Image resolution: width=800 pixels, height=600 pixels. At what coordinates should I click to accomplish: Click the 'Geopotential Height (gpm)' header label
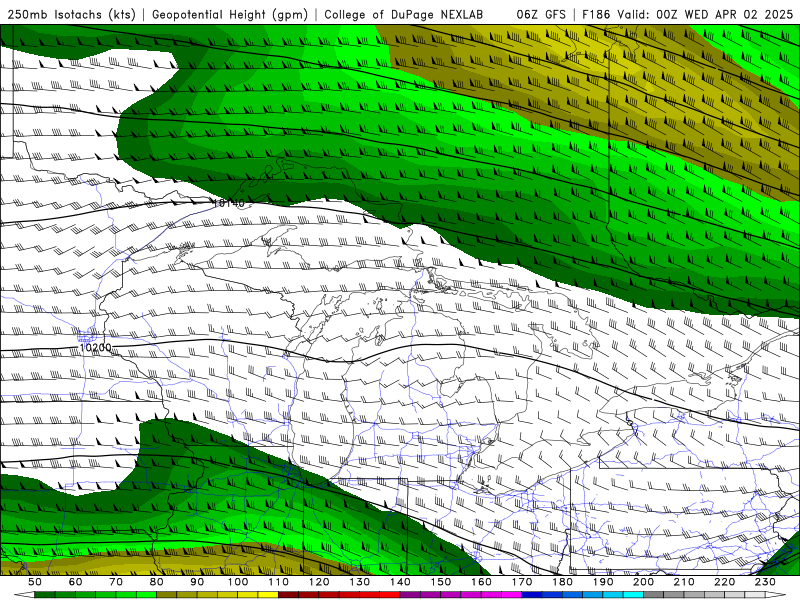tap(230, 15)
